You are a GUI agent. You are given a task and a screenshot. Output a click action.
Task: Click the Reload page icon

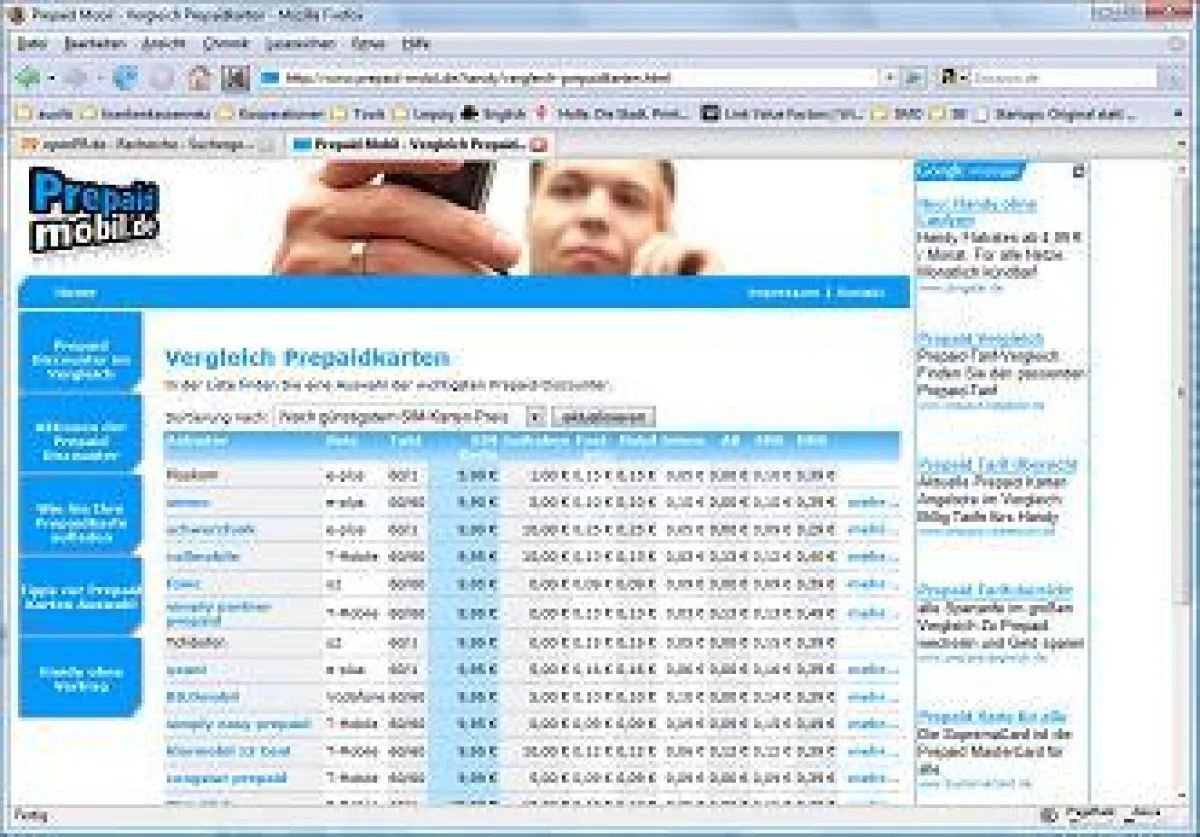(x=125, y=78)
